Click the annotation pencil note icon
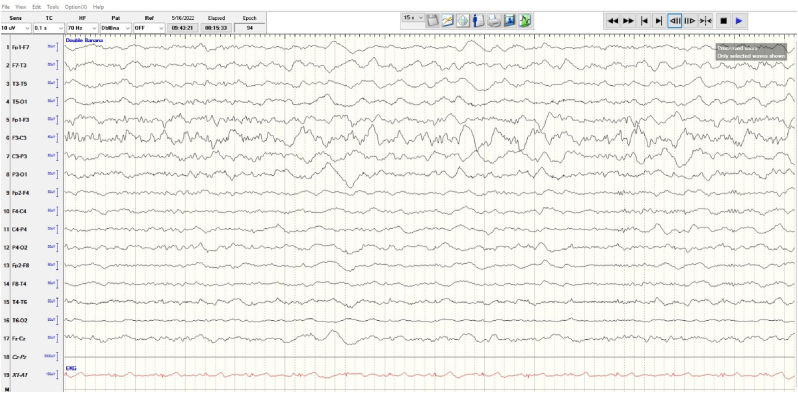Image resolution: width=798 pixels, height=393 pixels. 447,21
